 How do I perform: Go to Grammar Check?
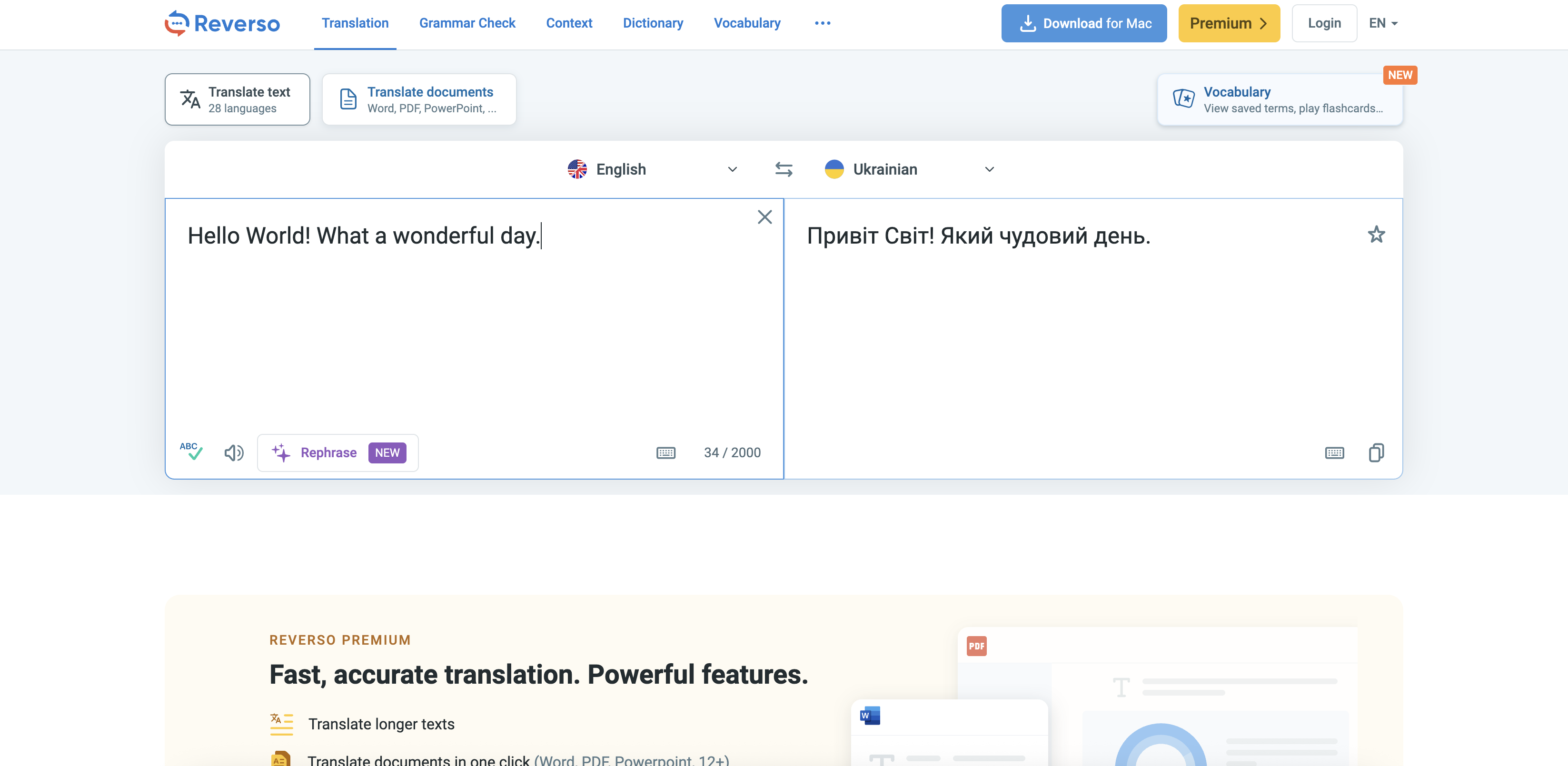[467, 23]
